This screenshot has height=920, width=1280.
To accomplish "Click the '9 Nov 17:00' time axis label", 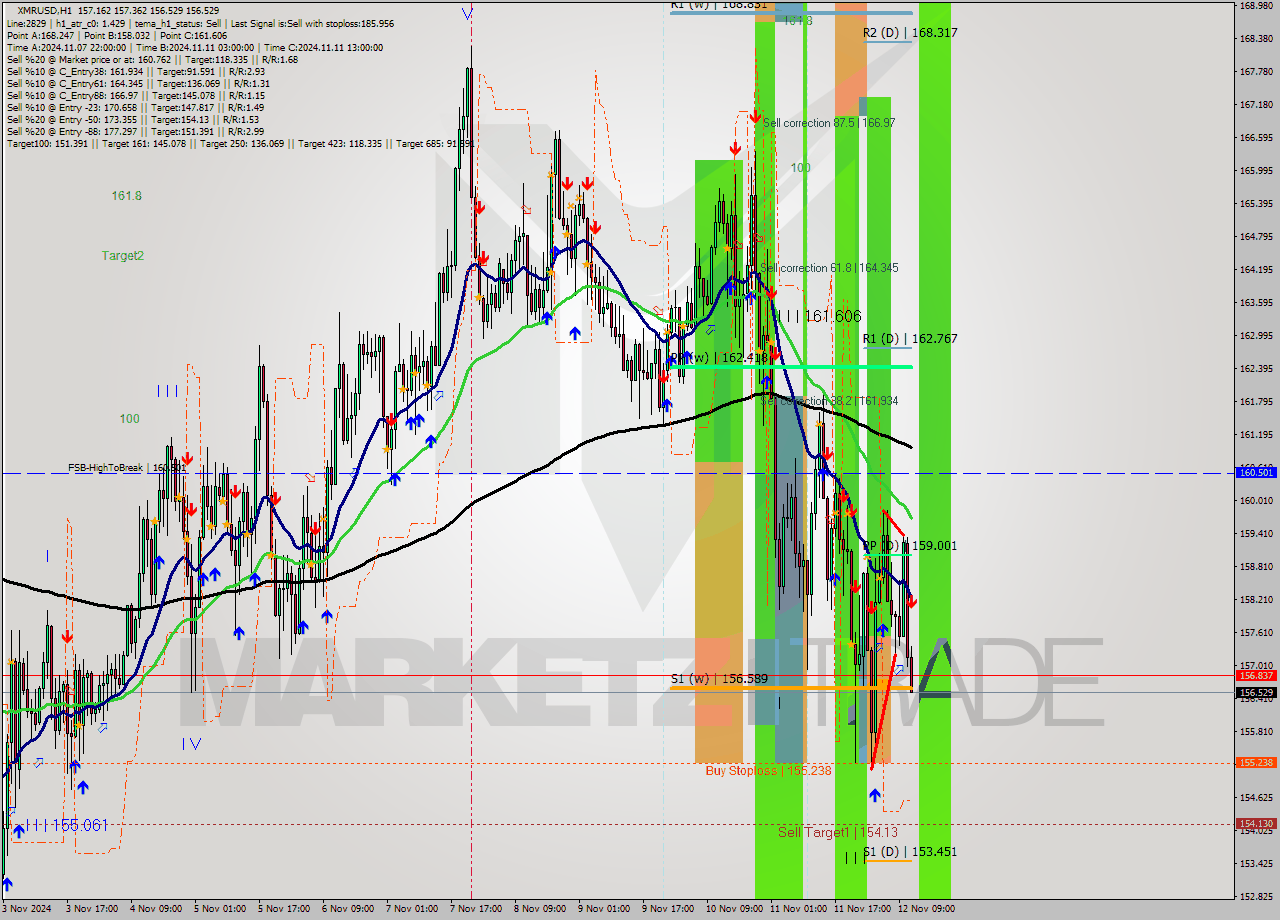I will 667,909.
